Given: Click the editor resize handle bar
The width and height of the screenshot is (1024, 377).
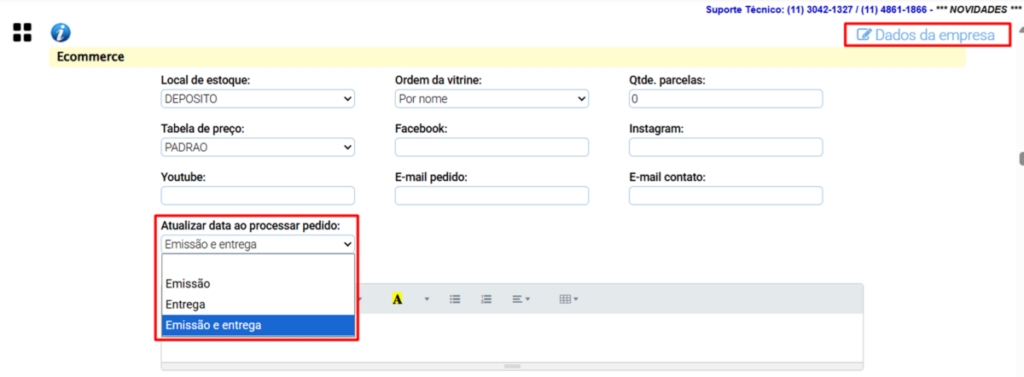Looking at the screenshot, I should tap(512, 367).
